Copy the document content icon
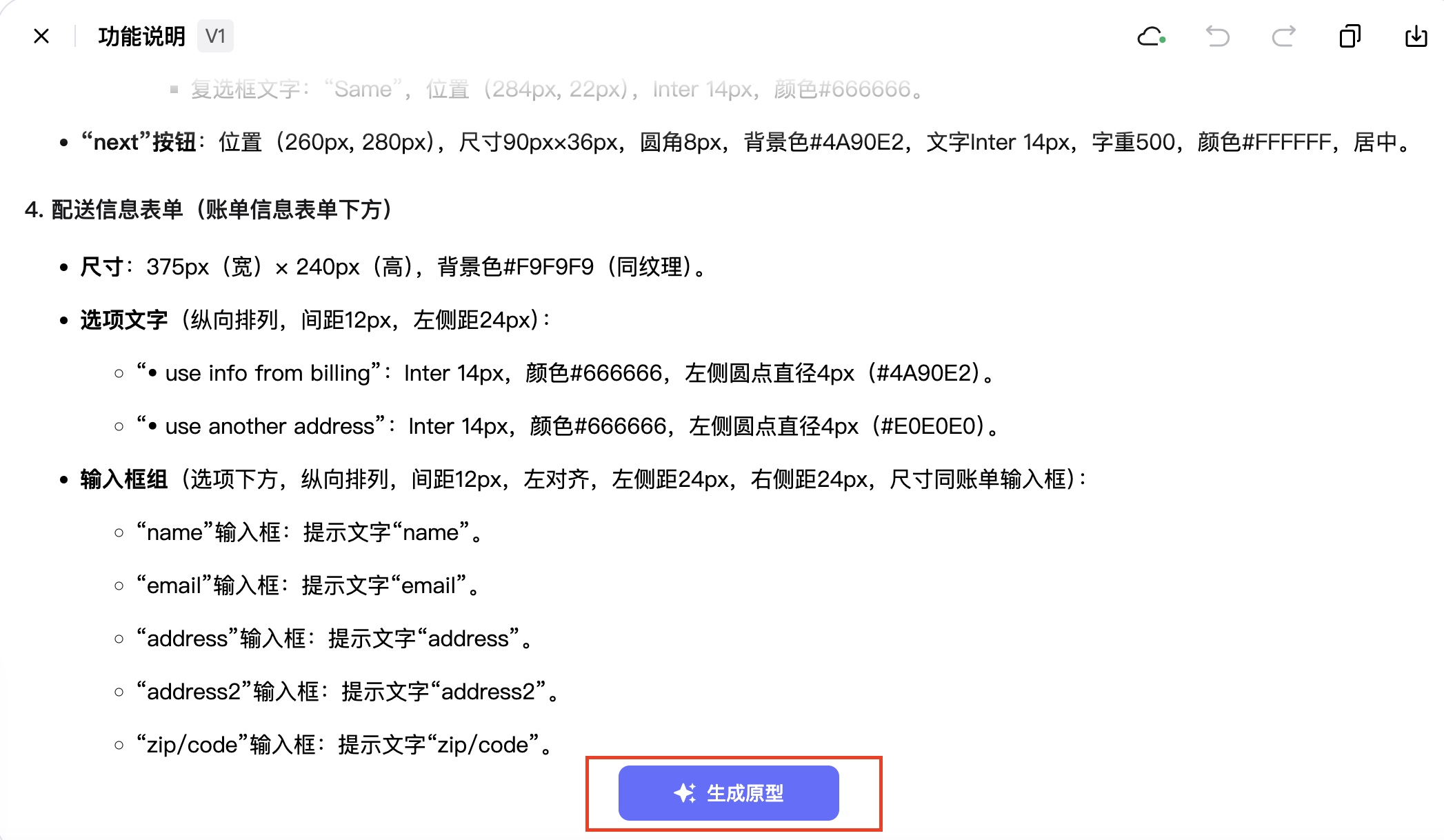 pos(1350,36)
